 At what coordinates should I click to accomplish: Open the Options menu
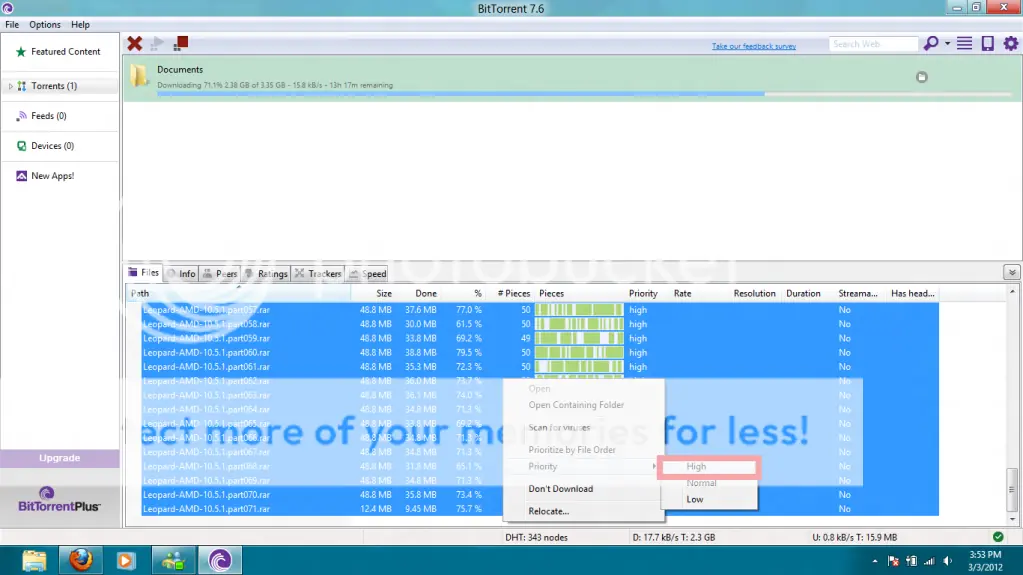[44, 25]
